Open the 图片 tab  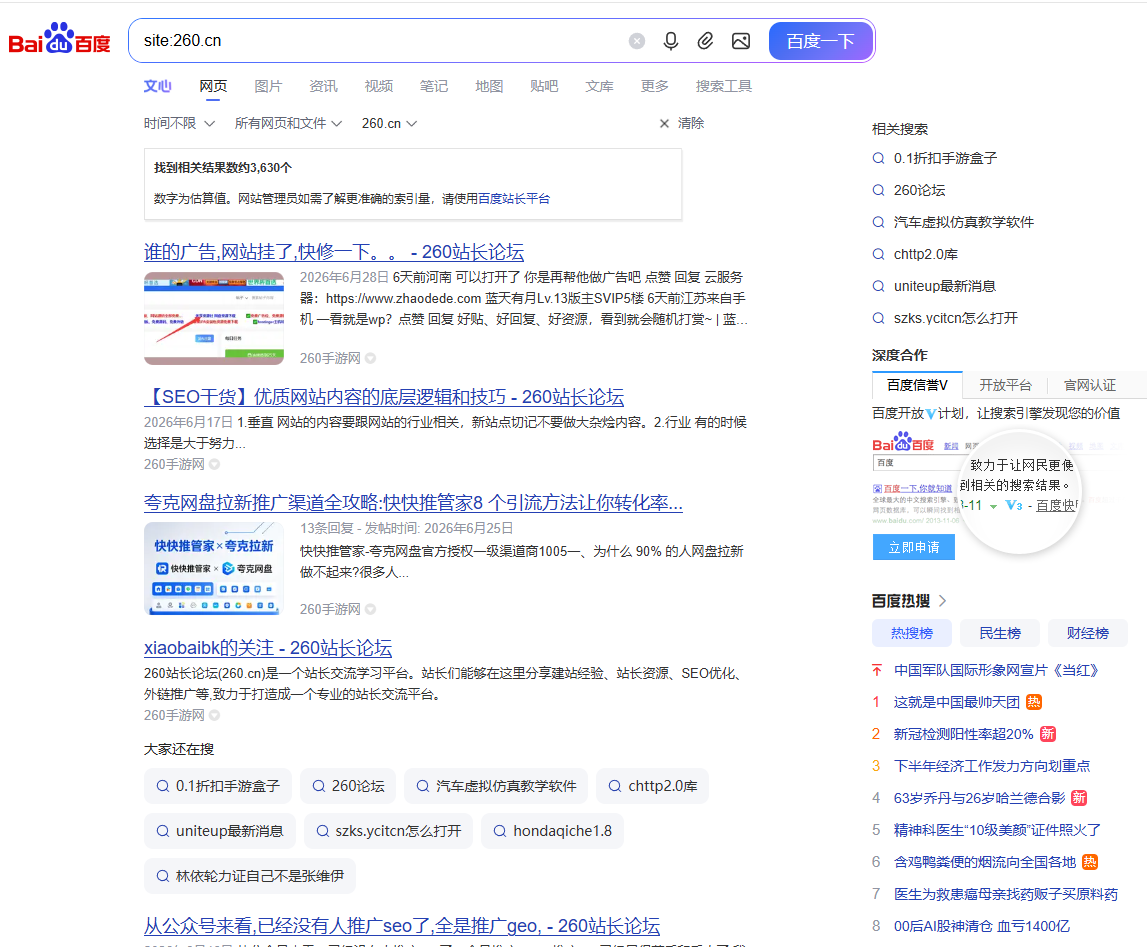click(x=268, y=86)
